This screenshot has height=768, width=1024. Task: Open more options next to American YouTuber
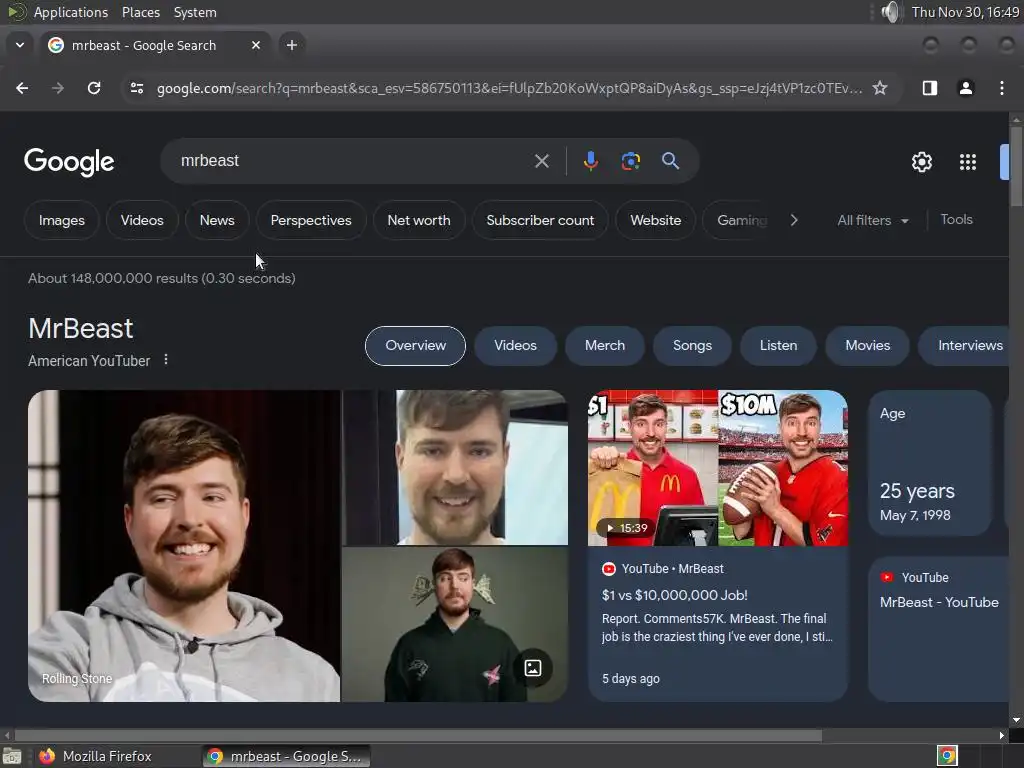(x=166, y=360)
